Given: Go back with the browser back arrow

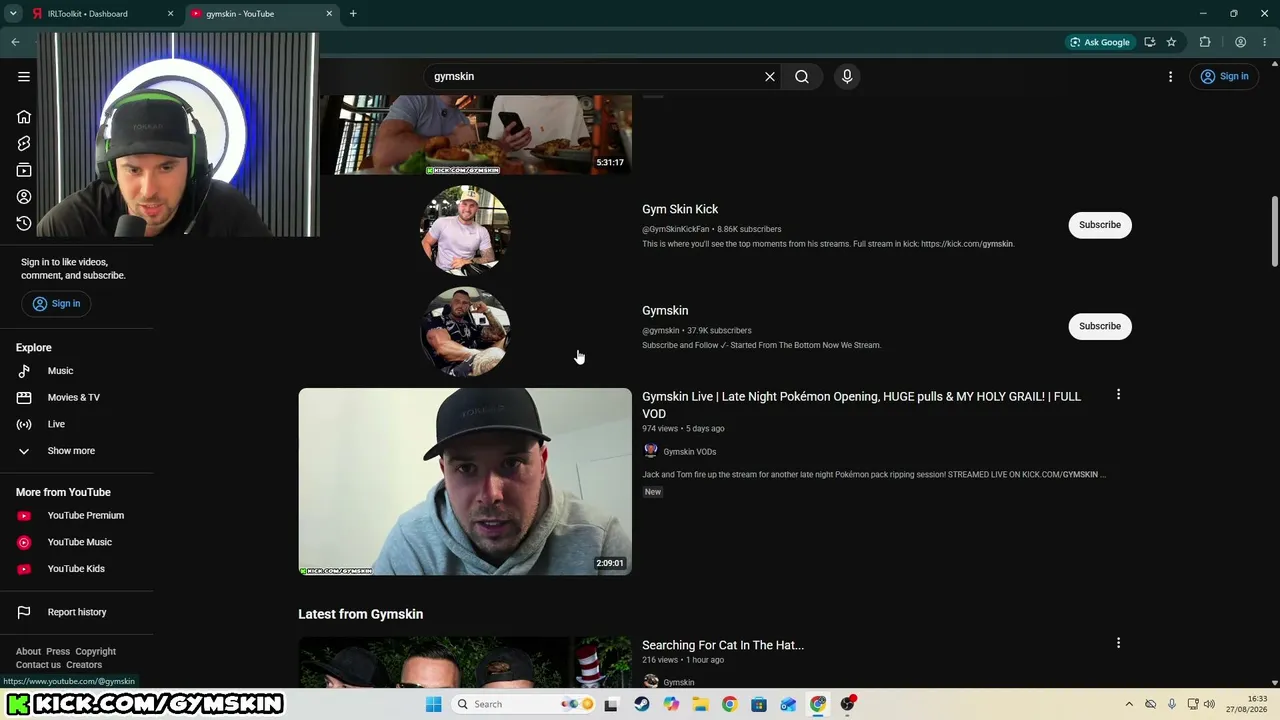Looking at the screenshot, I should pos(15,42).
